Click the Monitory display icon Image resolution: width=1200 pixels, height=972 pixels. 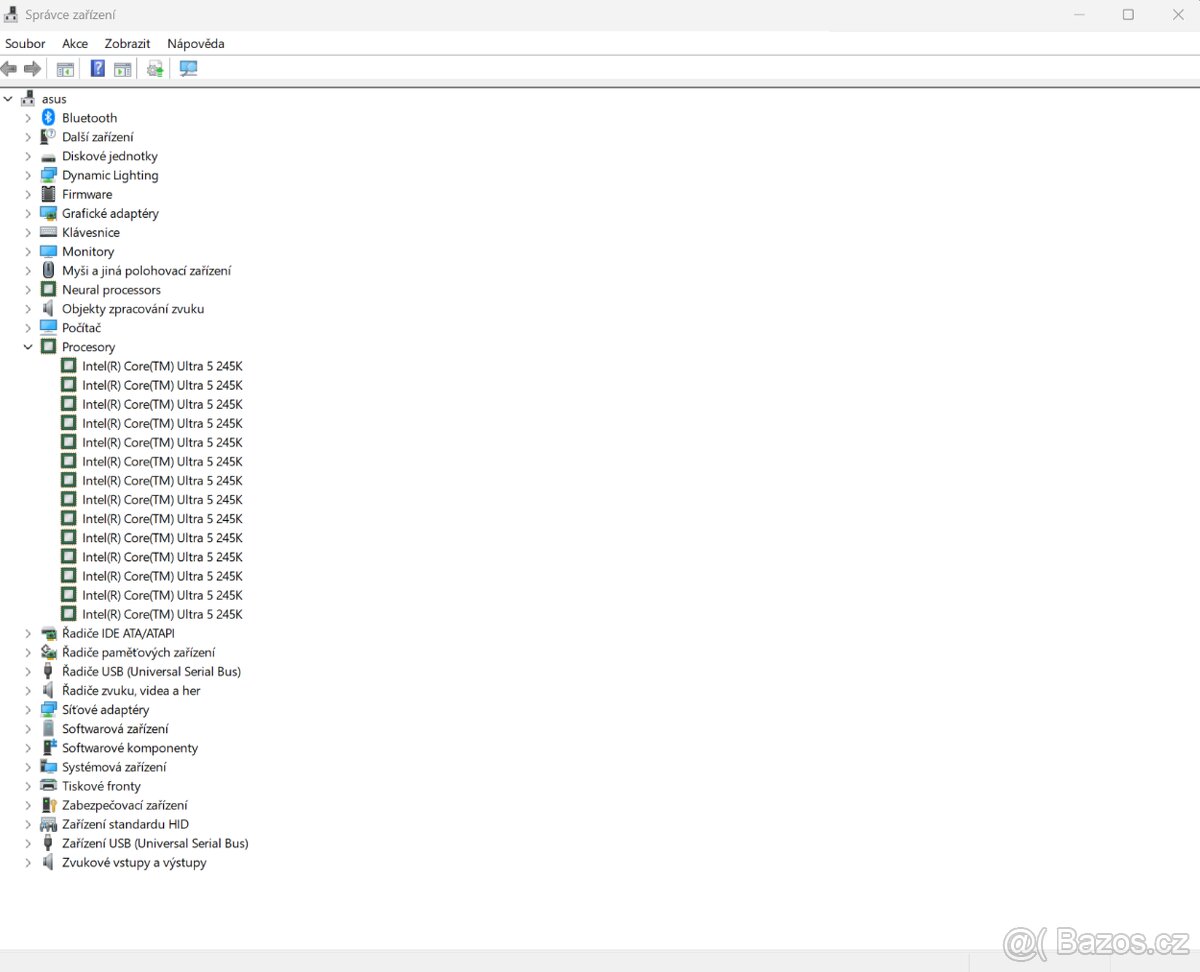pyautogui.click(x=48, y=251)
